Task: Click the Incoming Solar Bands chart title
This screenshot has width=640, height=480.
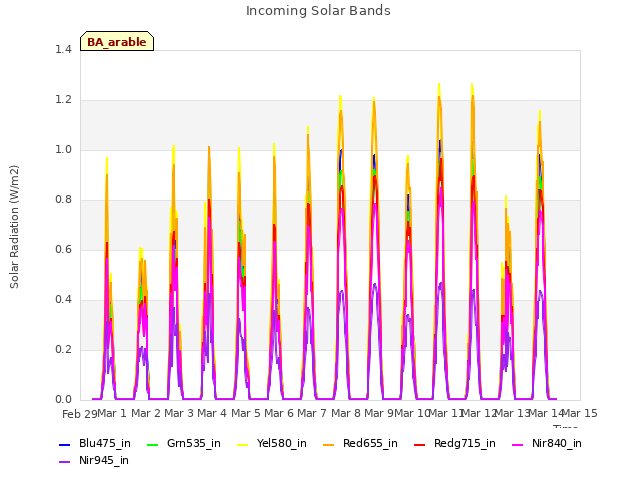Action: [318, 11]
